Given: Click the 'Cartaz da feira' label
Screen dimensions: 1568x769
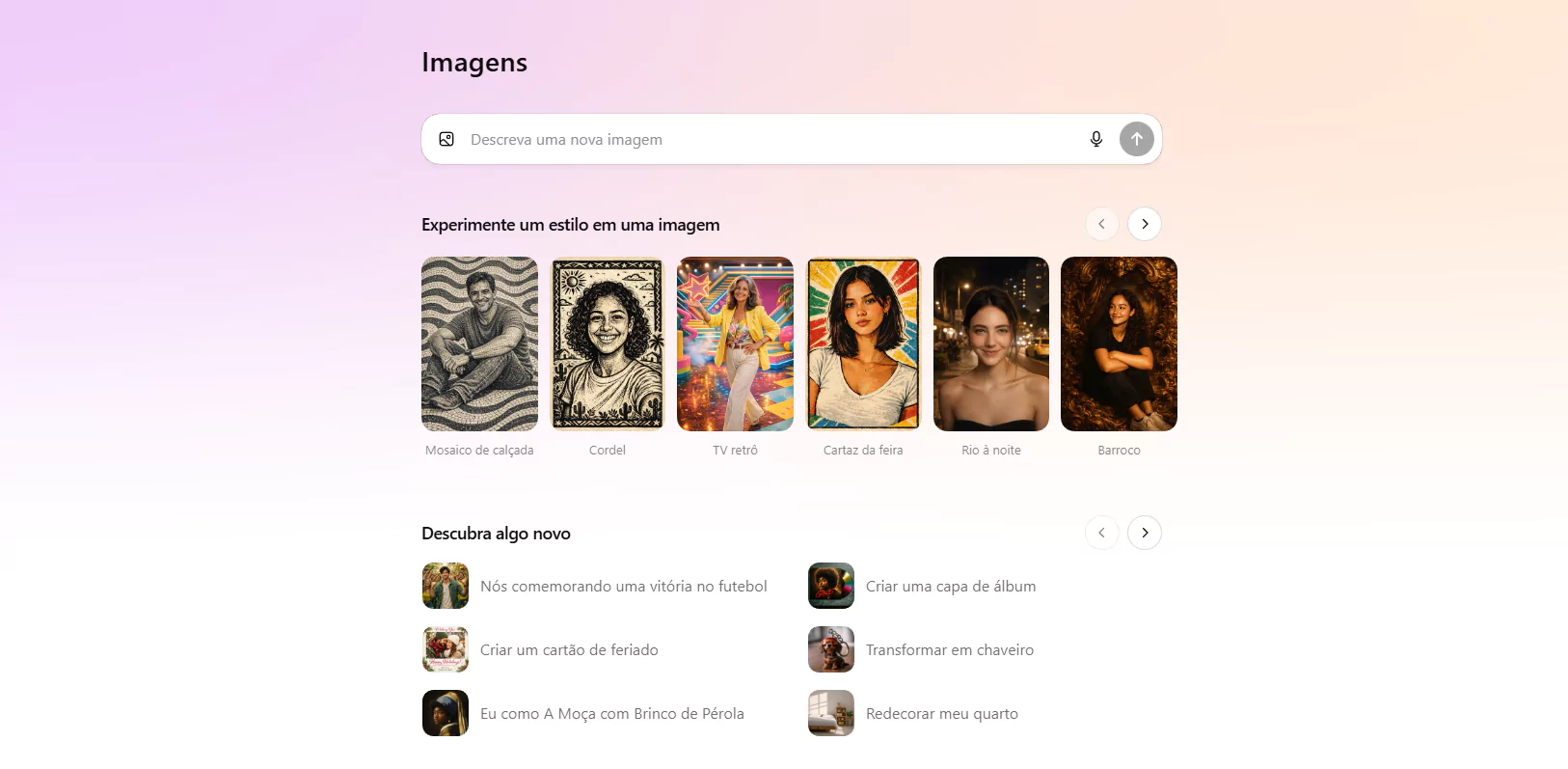Looking at the screenshot, I should (863, 451).
